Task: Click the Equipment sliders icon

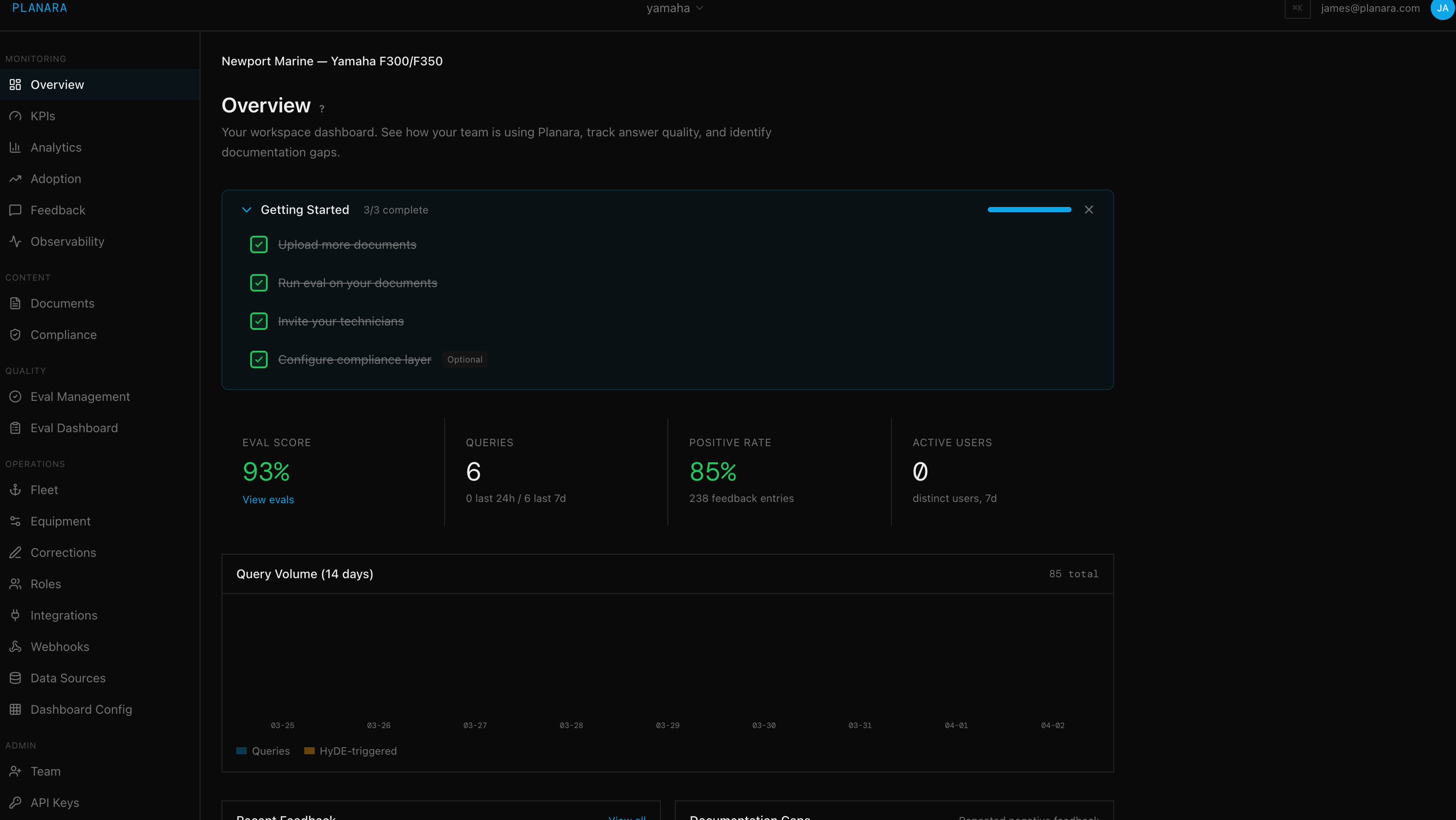Action: 15,521
